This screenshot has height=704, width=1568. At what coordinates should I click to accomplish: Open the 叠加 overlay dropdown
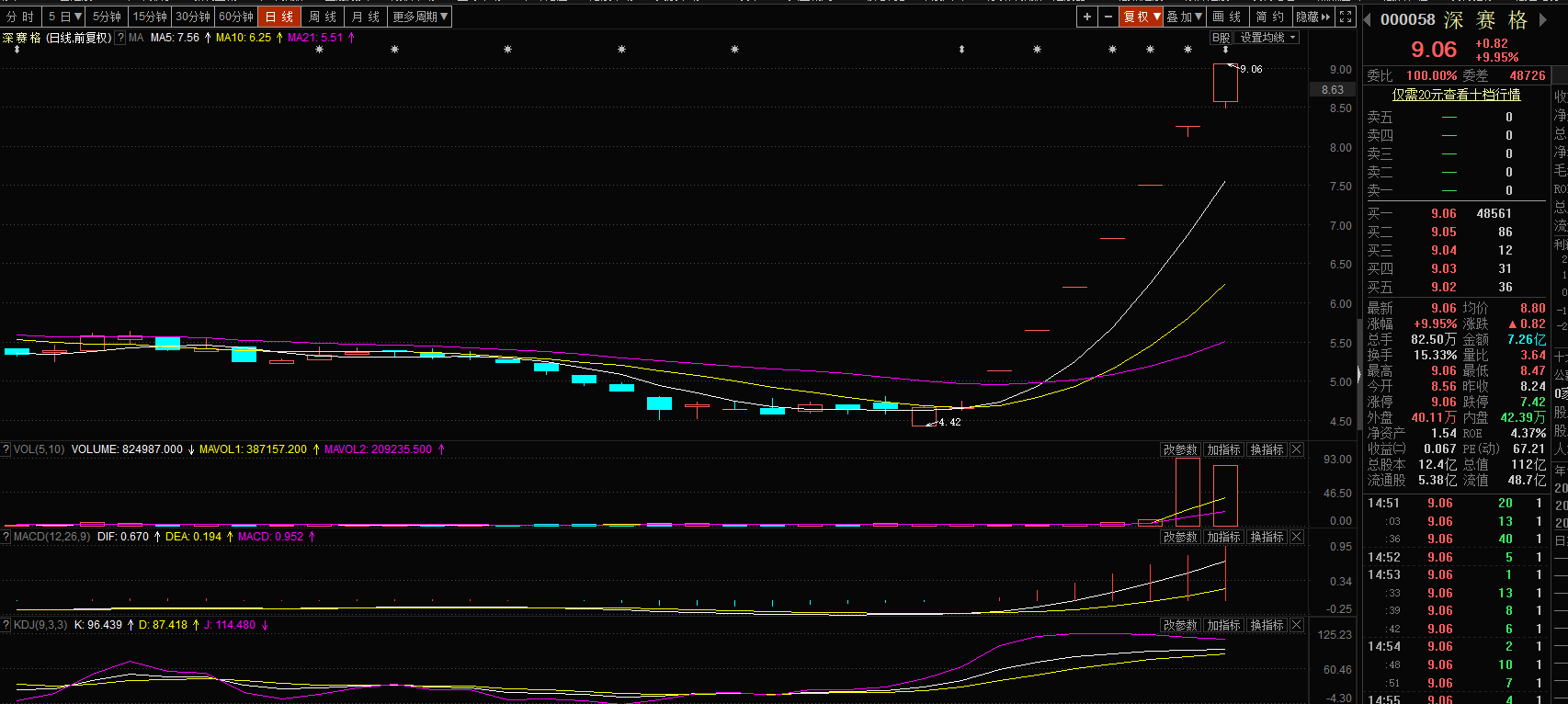point(1185,17)
